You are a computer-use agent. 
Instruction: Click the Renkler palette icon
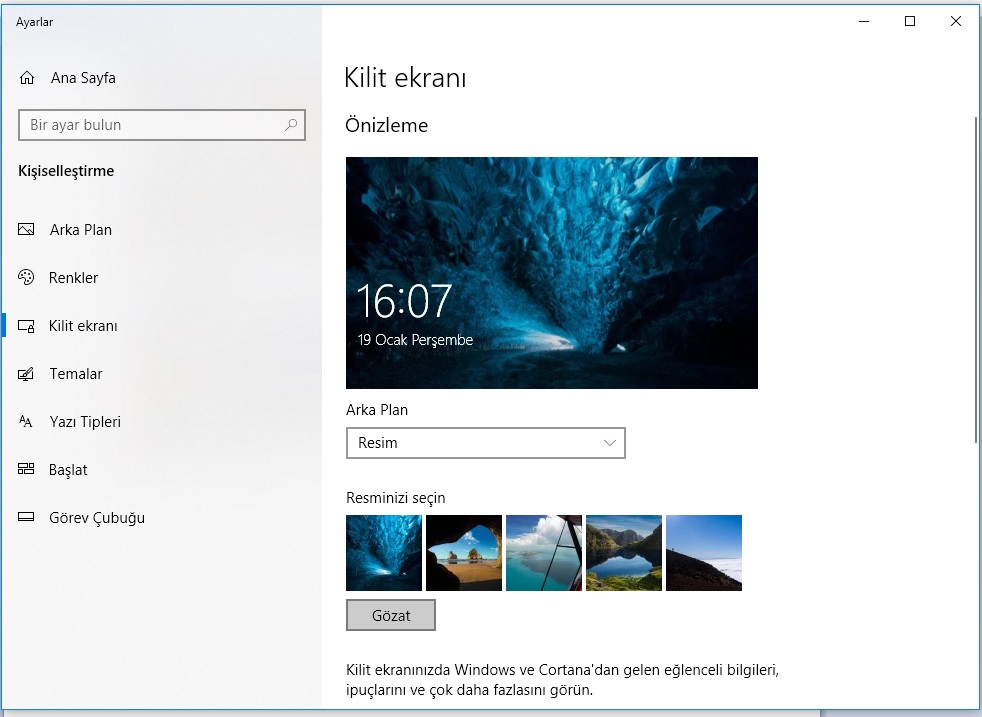point(26,277)
